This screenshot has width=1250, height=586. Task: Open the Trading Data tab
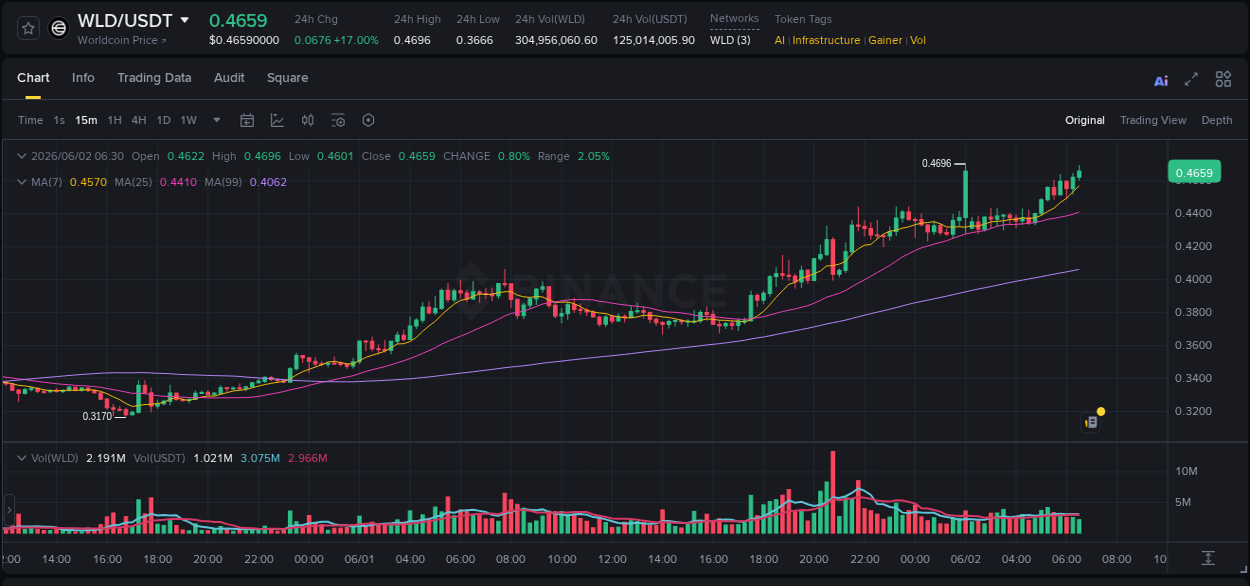pos(154,78)
